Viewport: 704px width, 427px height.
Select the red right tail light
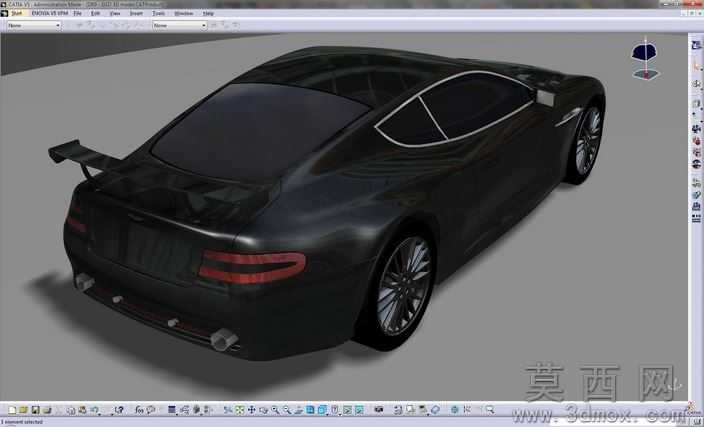[251, 267]
